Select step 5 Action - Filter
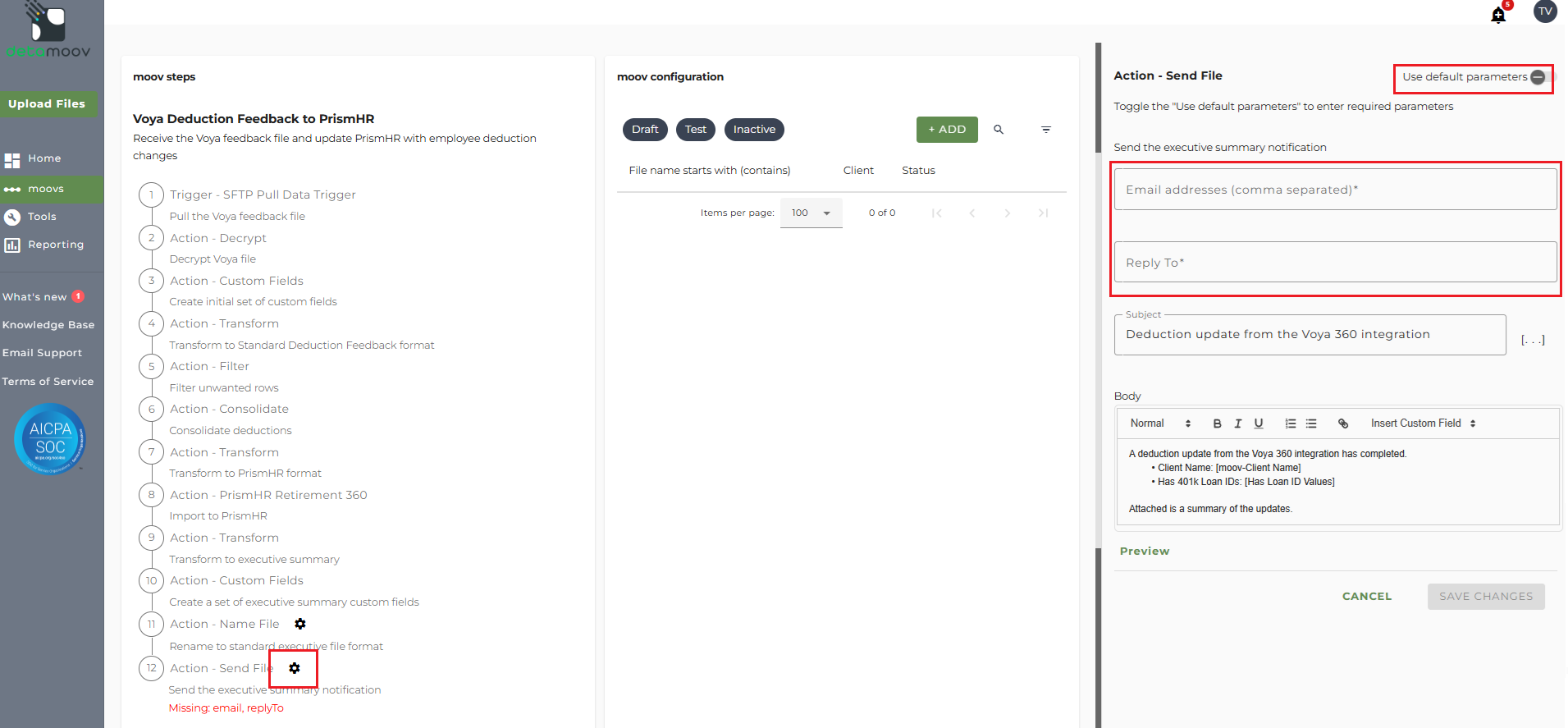 coord(209,366)
